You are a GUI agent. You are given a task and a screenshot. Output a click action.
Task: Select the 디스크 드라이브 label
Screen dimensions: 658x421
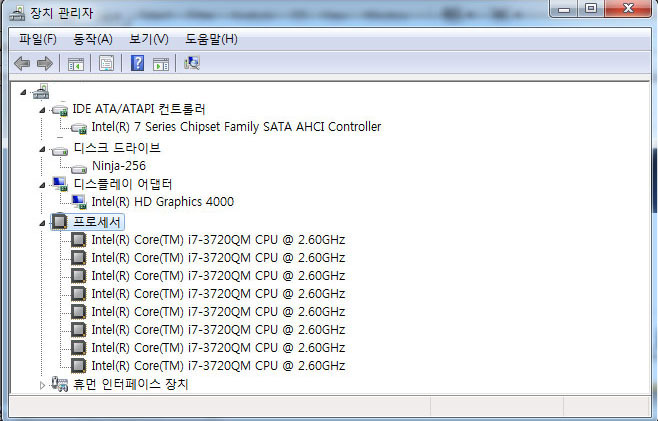[117, 148]
